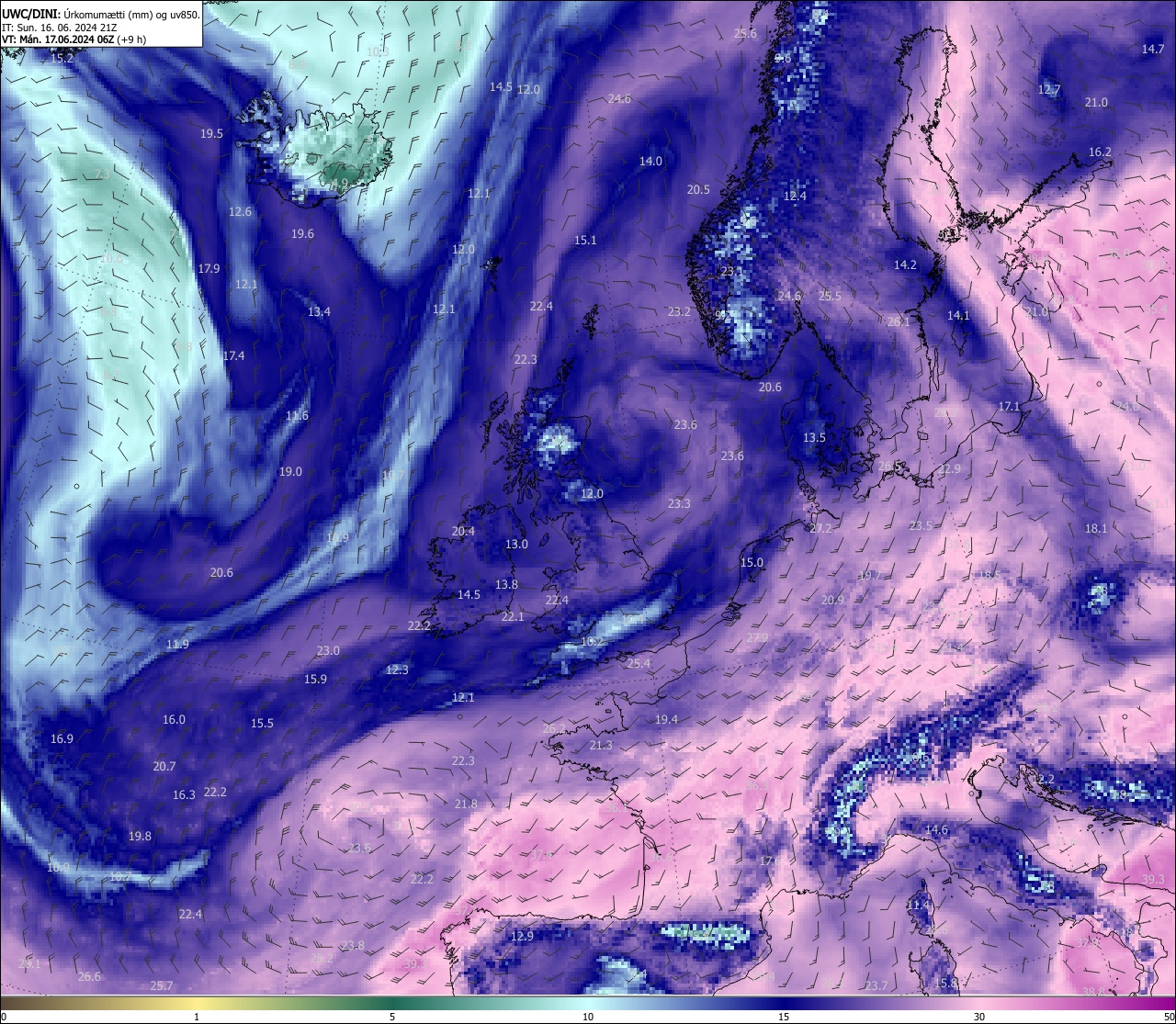This screenshot has height=1024, width=1176.
Task: Click the 13.5 value over Denmark
Action: (814, 437)
